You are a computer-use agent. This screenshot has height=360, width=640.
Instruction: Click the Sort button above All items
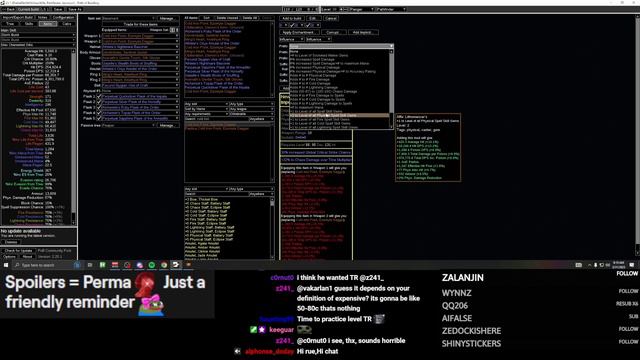coord(207,18)
